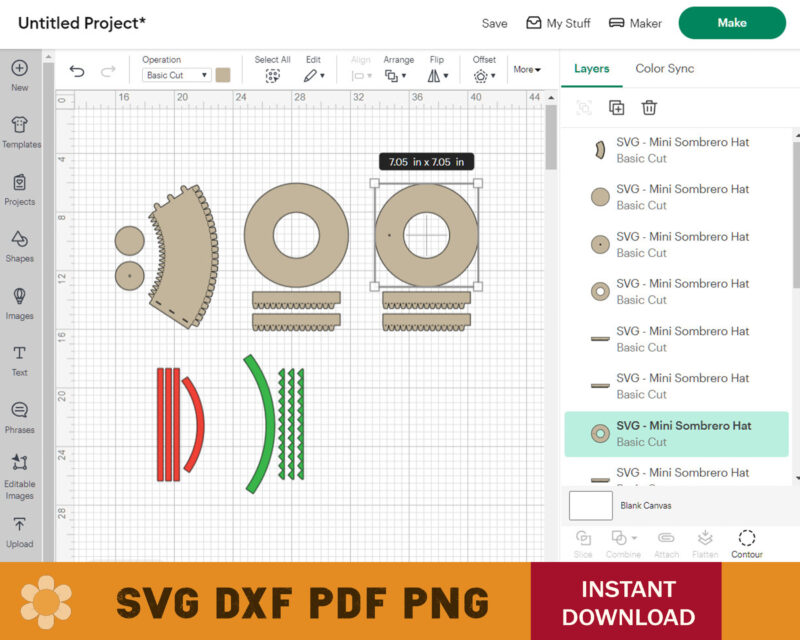Open the Operation Basic Cut dropdown
800x640 pixels.
[176, 75]
